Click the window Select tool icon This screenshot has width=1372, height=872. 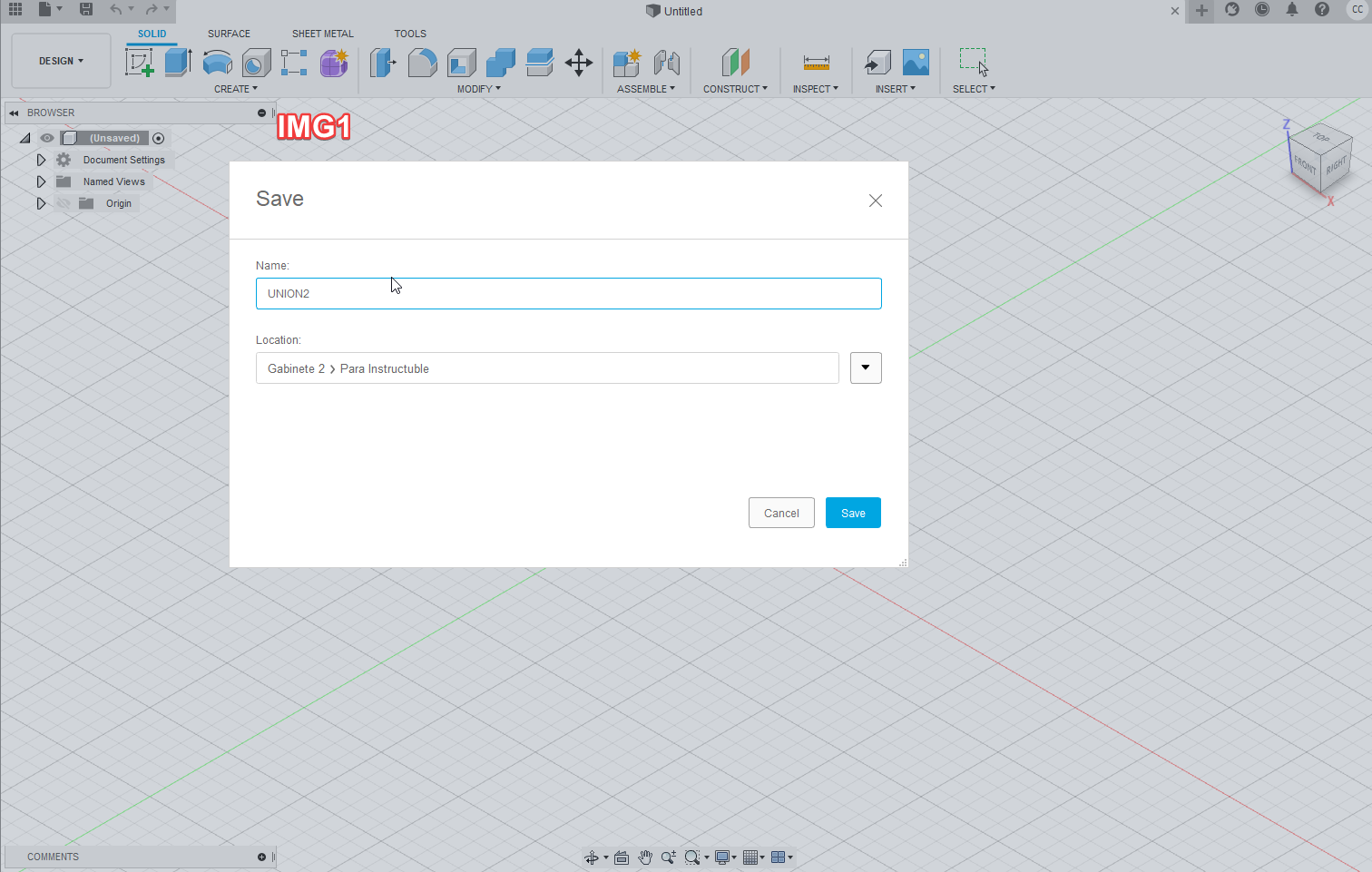coord(974,63)
